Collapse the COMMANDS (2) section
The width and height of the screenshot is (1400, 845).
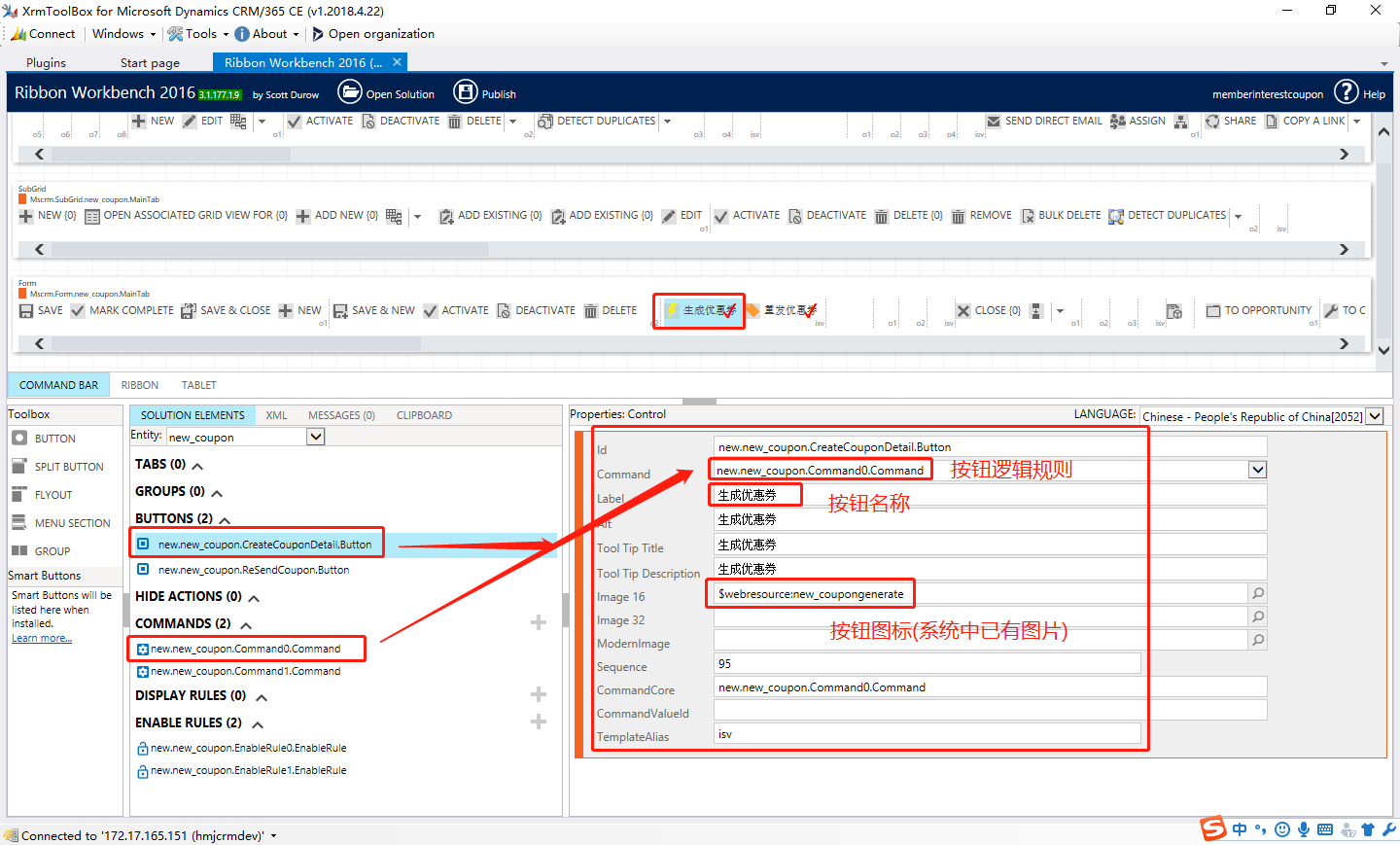pyautogui.click(x=246, y=626)
